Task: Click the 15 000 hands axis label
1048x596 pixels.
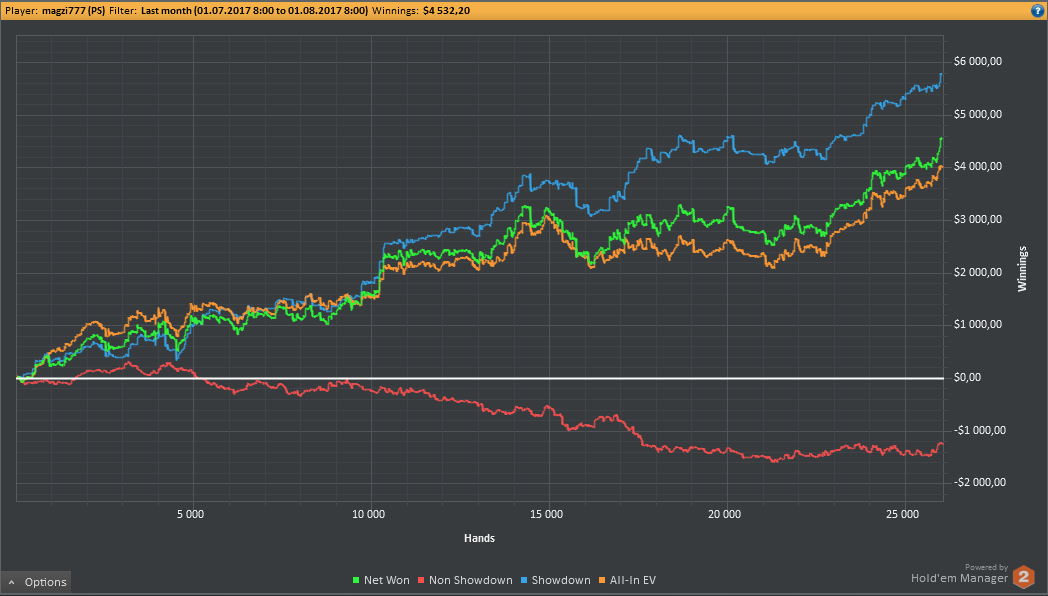Action: 546,514
